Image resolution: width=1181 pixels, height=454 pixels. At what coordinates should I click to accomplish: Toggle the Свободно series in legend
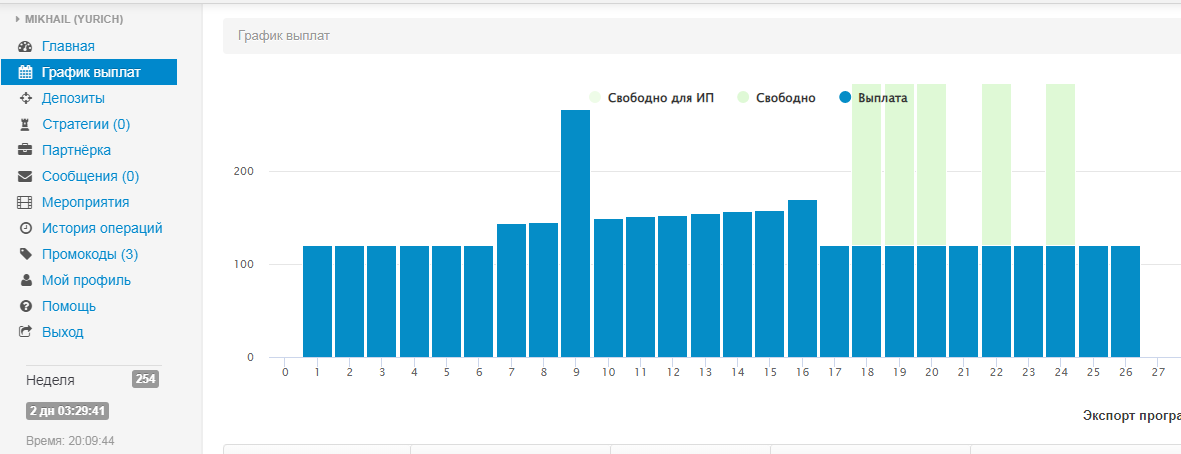click(776, 98)
